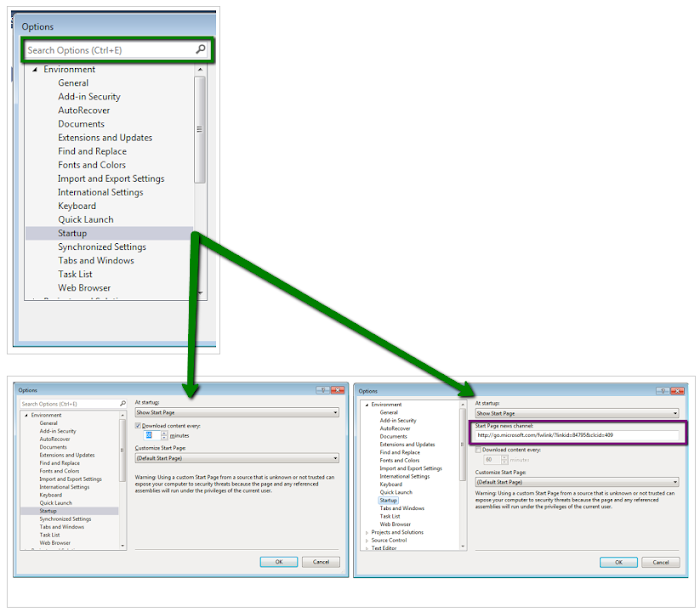This screenshot has width=700, height=612.
Task: Select Synchronized Settings in large top window
Action: pos(102,247)
